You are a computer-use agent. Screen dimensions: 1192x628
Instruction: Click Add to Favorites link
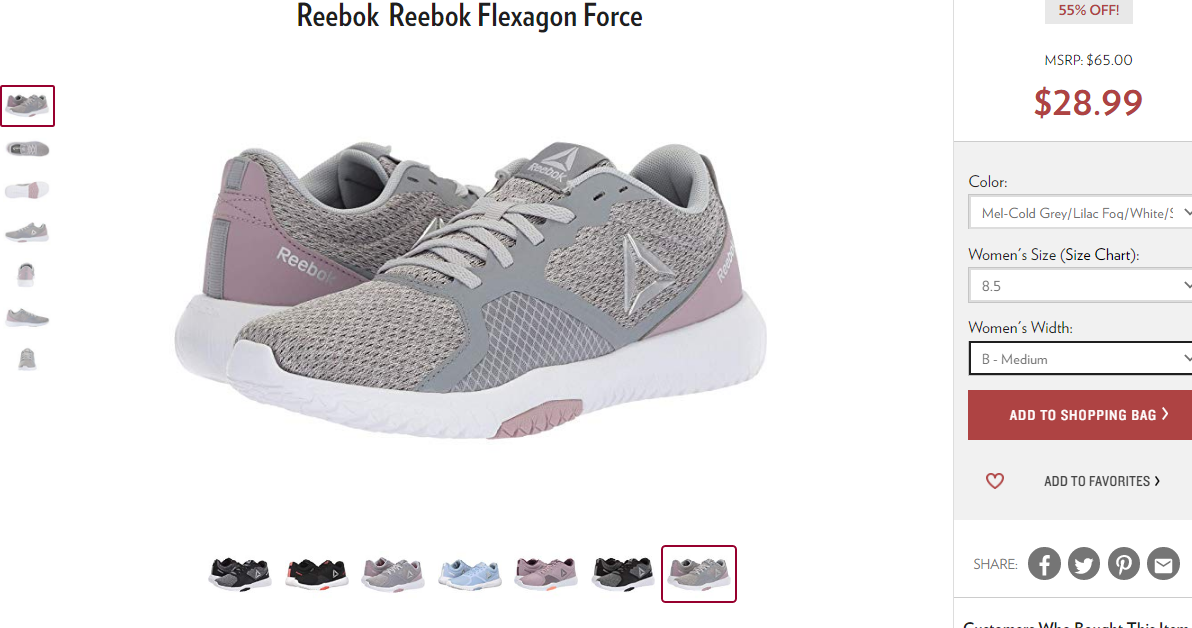[x=1102, y=481]
